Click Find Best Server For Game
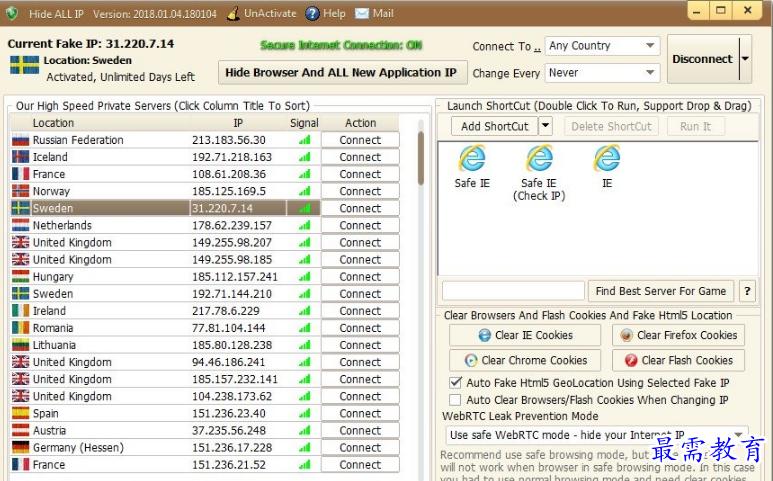The height and width of the screenshot is (481, 773). tap(661, 291)
